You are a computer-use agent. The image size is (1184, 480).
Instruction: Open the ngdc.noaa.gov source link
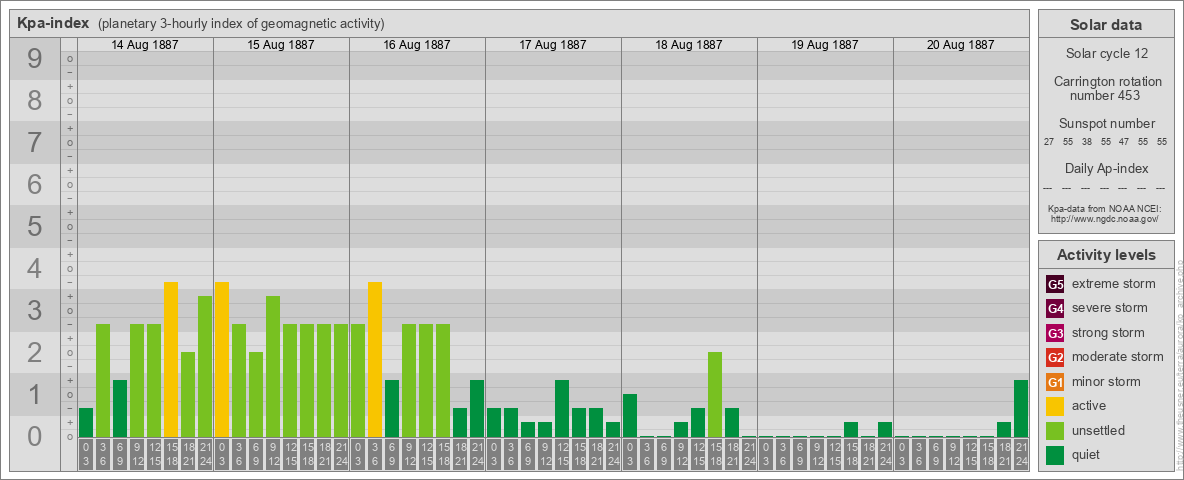1105,218
